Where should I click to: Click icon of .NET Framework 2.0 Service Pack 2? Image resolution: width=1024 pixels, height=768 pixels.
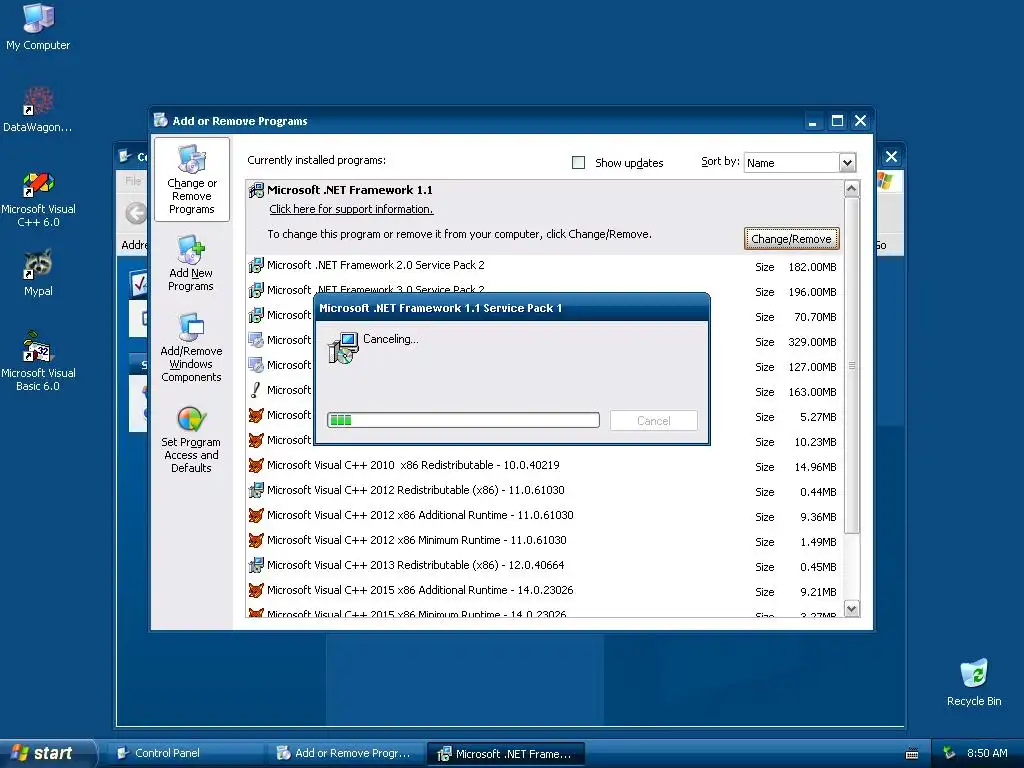[256, 265]
